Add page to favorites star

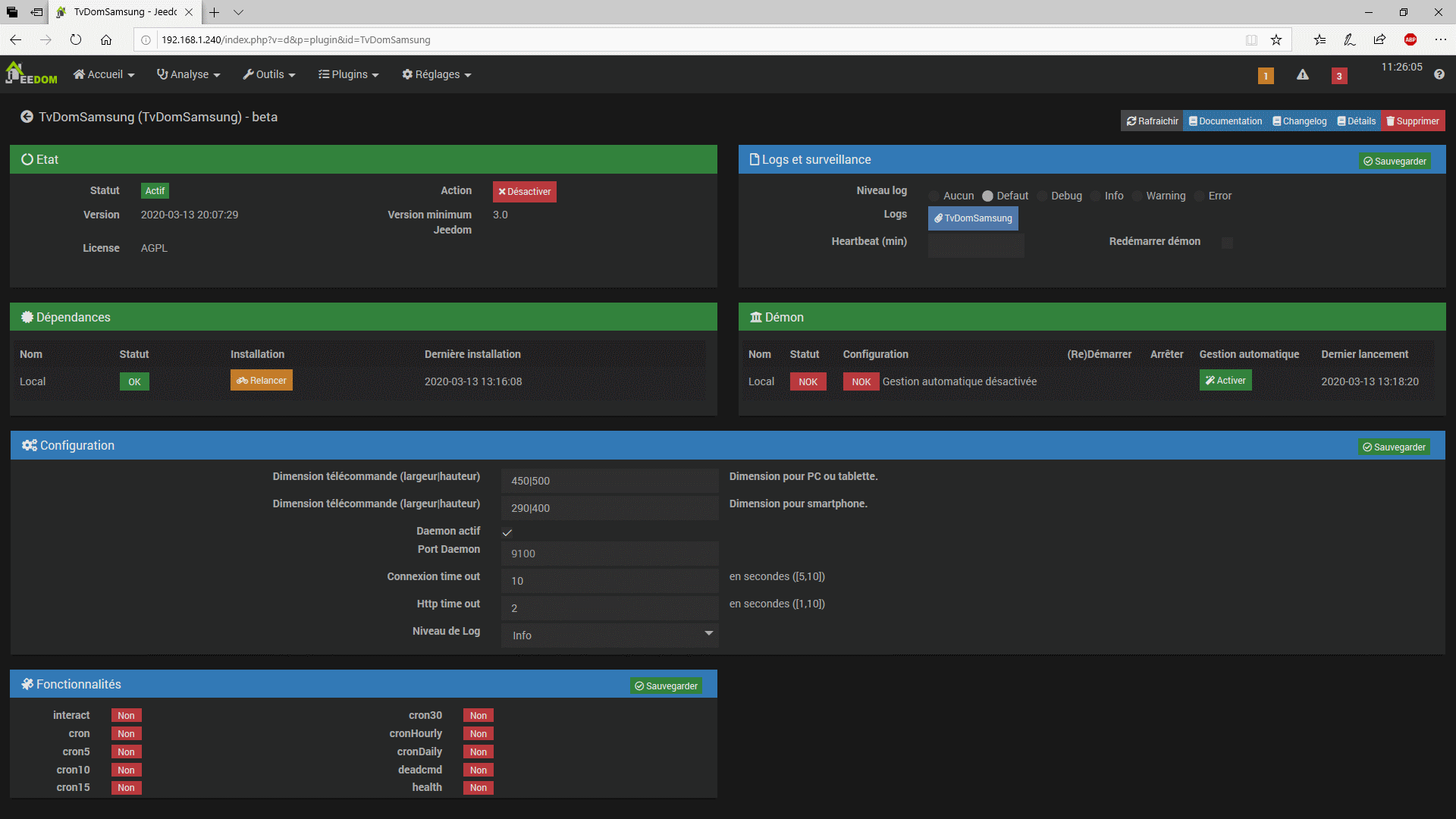click(1276, 39)
